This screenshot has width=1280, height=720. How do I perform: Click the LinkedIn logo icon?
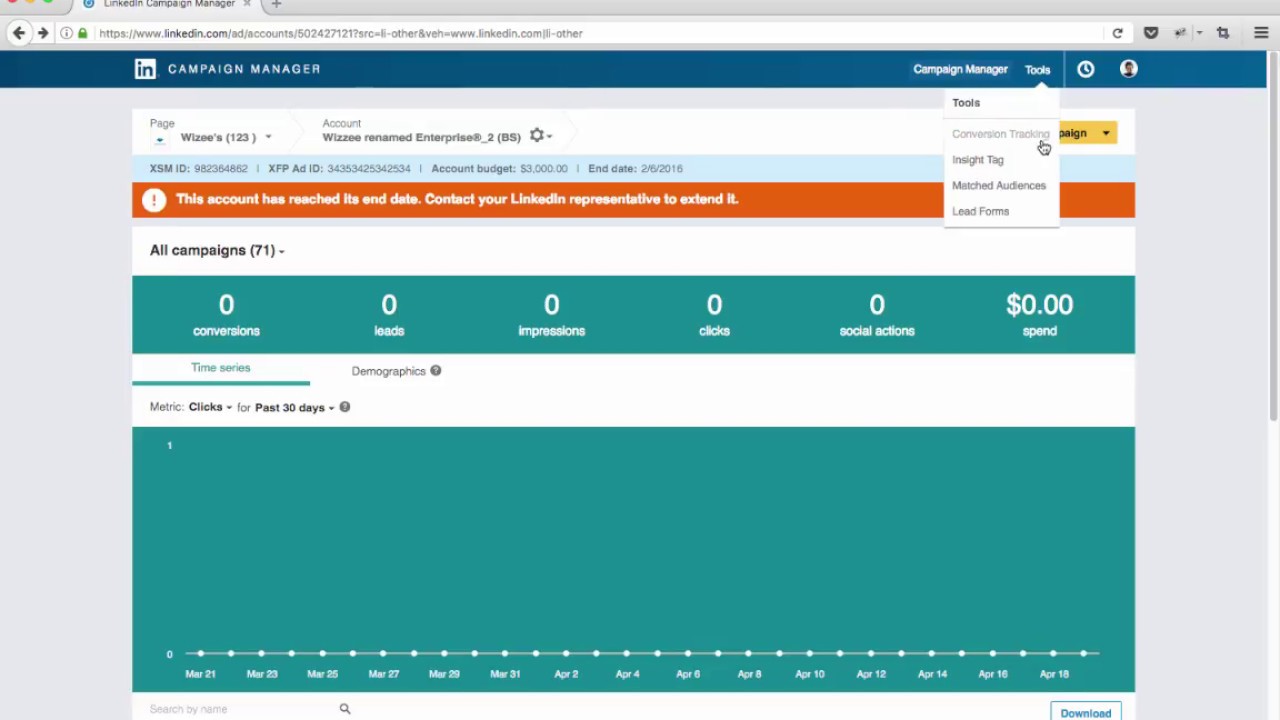pyautogui.click(x=145, y=69)
